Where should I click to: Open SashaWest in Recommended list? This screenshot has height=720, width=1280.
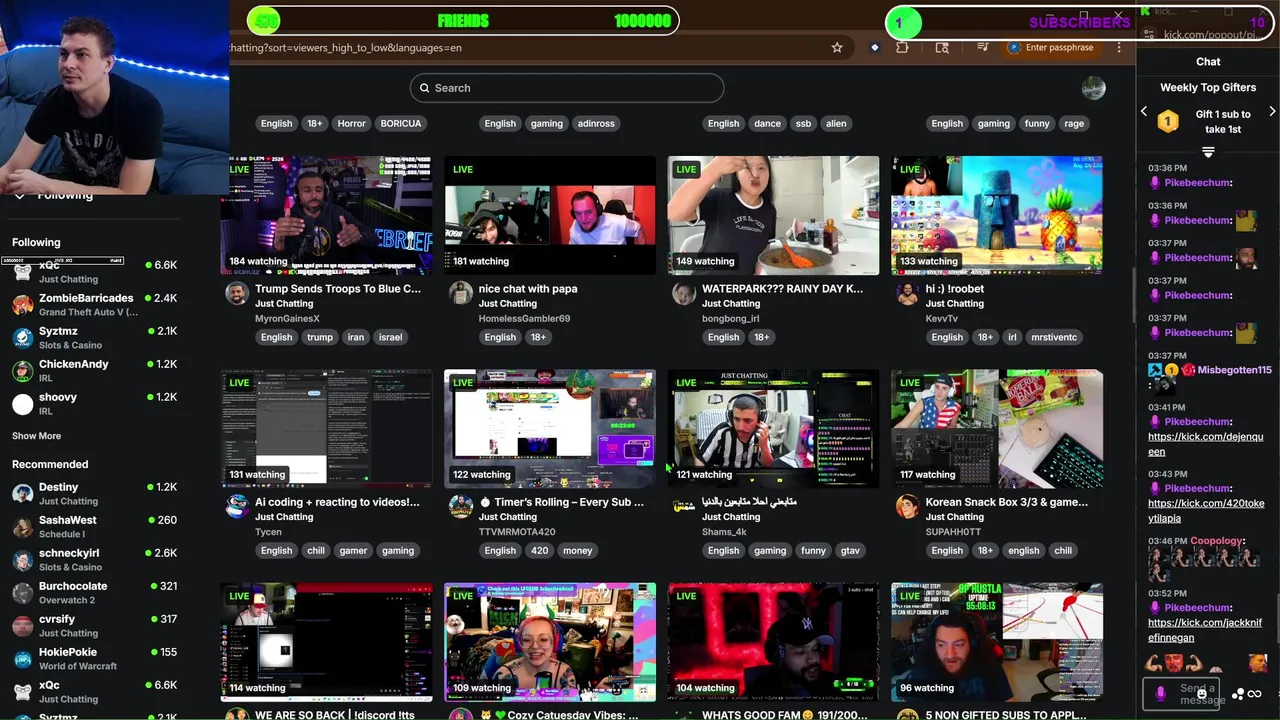coord(94,526)
